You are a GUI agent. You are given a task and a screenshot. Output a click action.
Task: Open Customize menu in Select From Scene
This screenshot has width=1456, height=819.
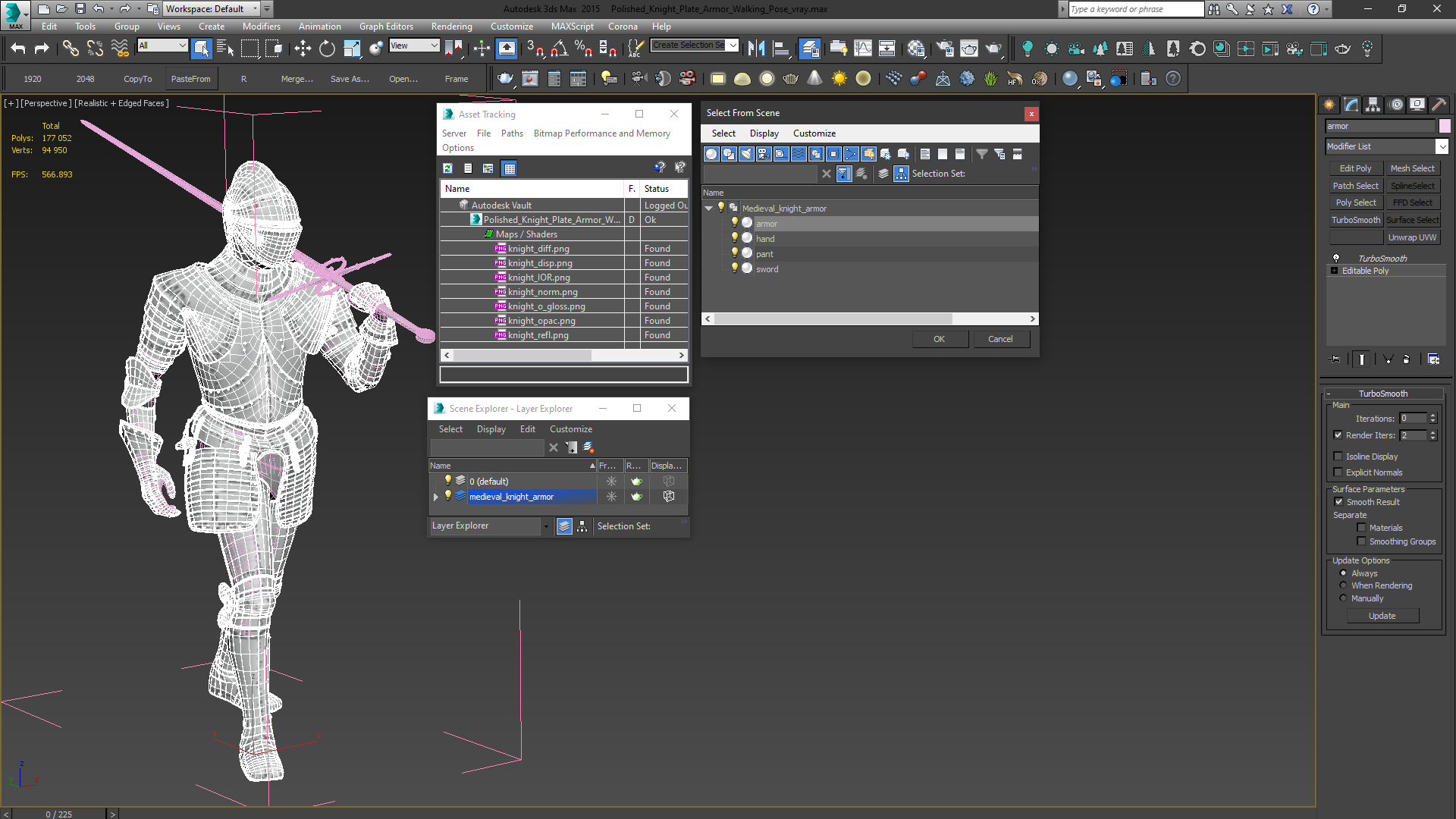(814, 133)
